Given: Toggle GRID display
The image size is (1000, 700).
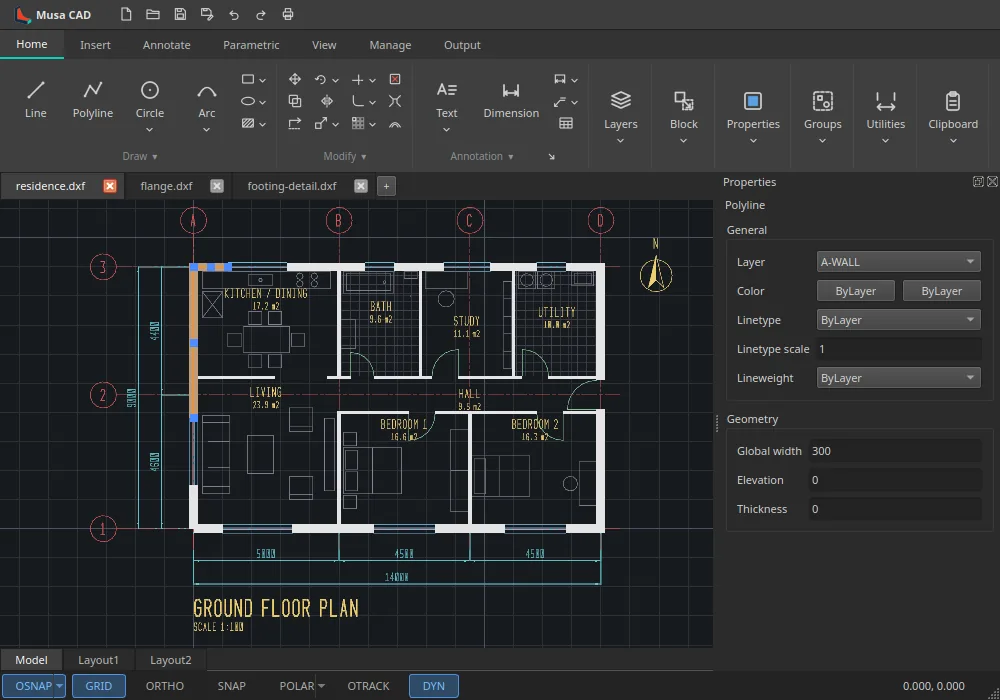Looking at the screenshot, I should coord(99,686).
